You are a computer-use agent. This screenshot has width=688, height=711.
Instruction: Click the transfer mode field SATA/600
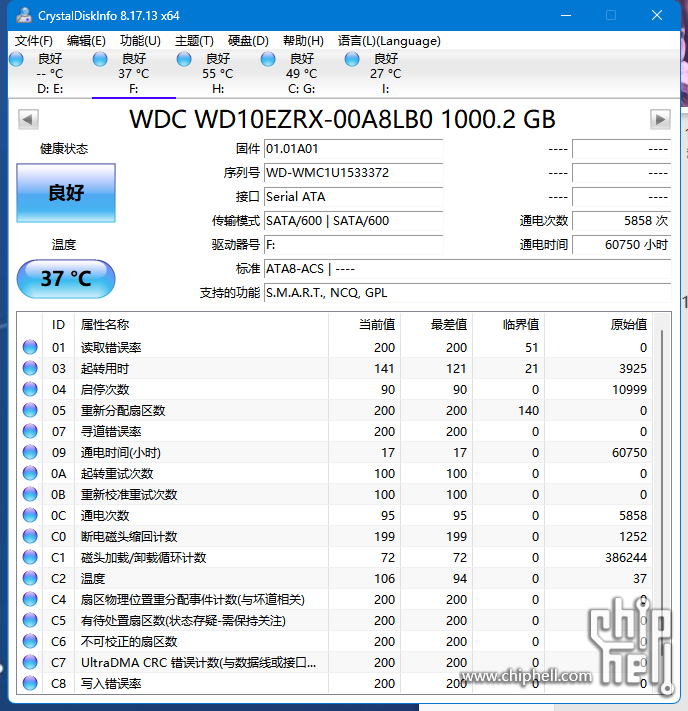click(x=354, y=221)
